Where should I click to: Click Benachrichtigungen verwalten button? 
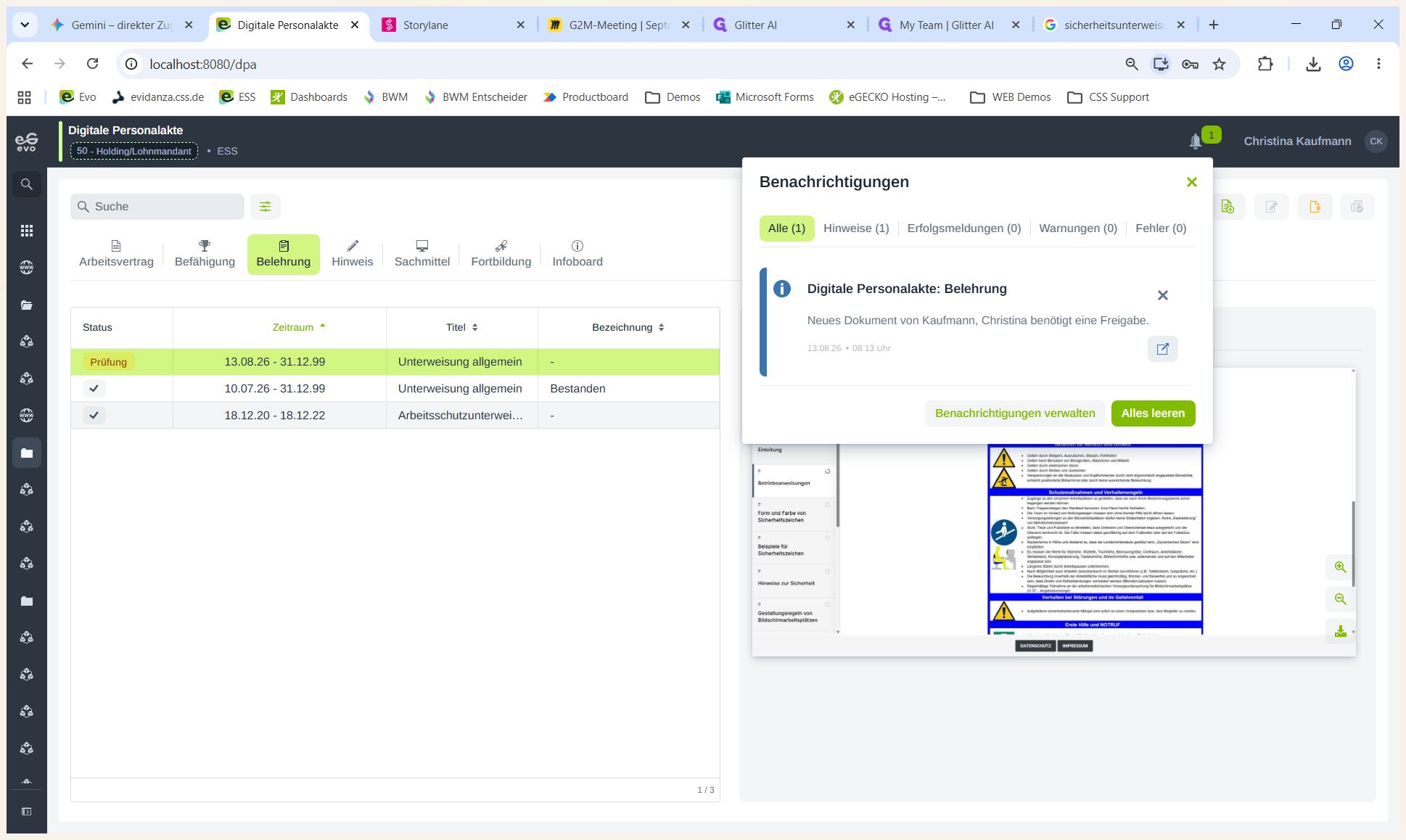pyautogui.click(x=1015, y=413)
